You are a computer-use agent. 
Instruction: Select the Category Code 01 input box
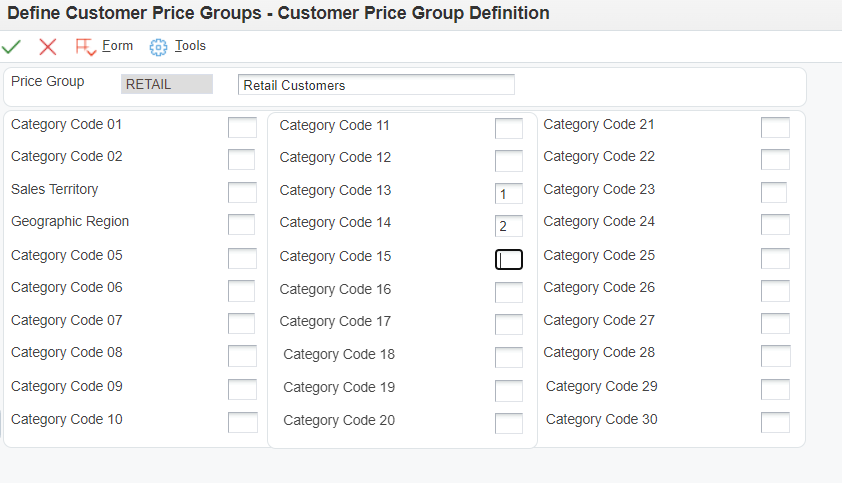[242, 127]
